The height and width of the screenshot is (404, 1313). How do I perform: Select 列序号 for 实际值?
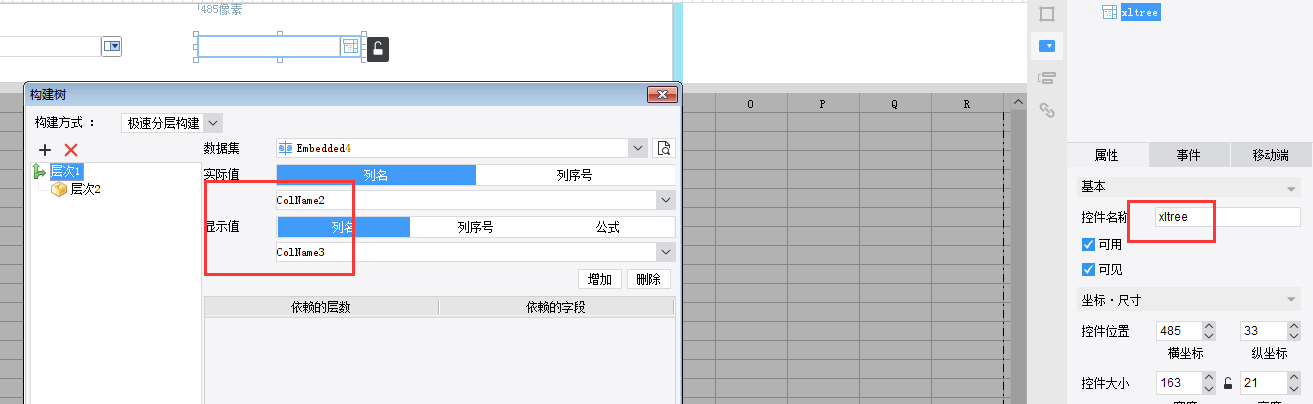[574, 175]
